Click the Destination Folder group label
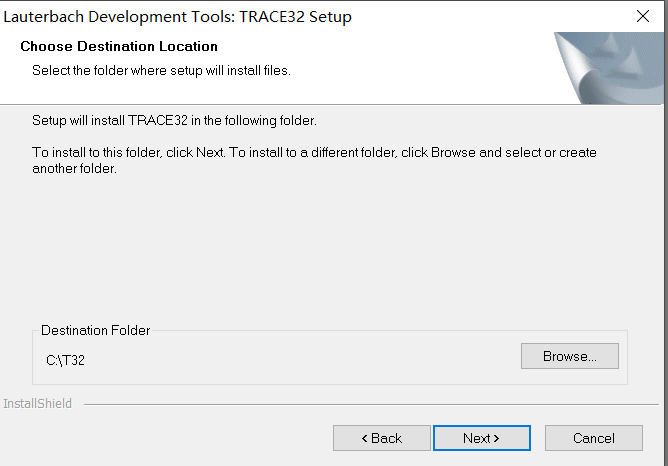 [95, 330]
